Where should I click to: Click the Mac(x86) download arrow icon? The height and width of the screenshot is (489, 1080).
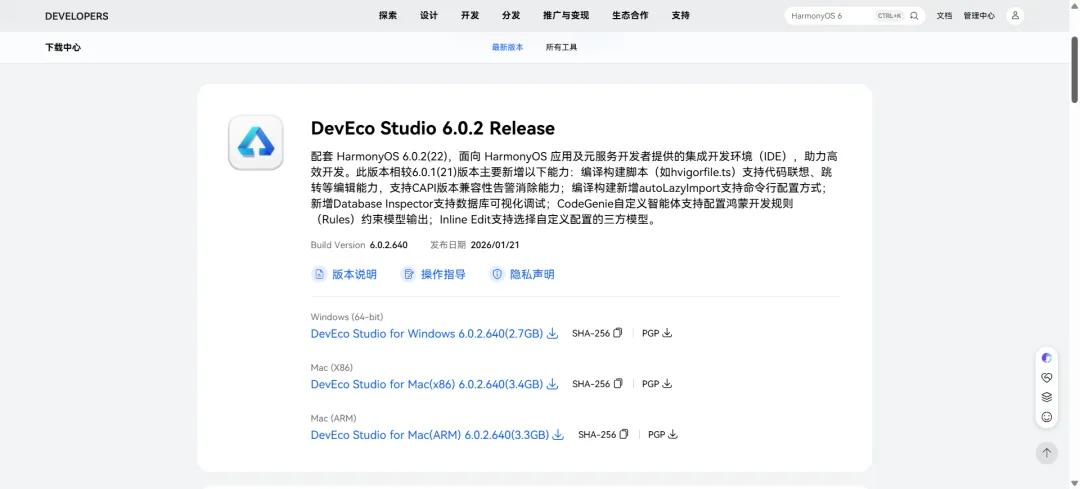552,384
